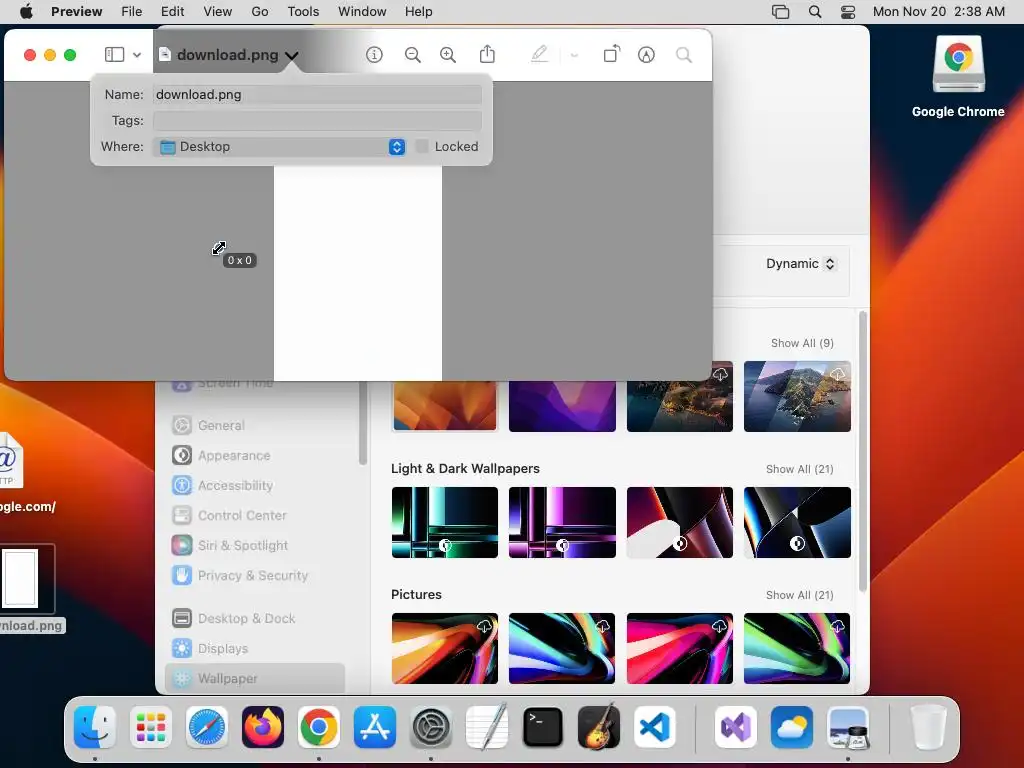Open GarageBand from the Dock

[x=599, y=727]
